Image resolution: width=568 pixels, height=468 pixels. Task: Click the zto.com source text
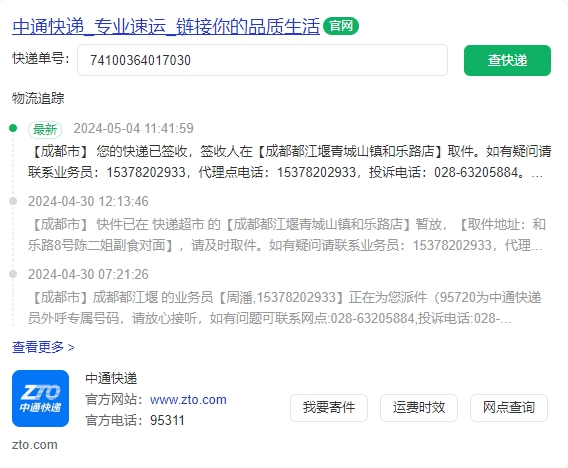35,444
